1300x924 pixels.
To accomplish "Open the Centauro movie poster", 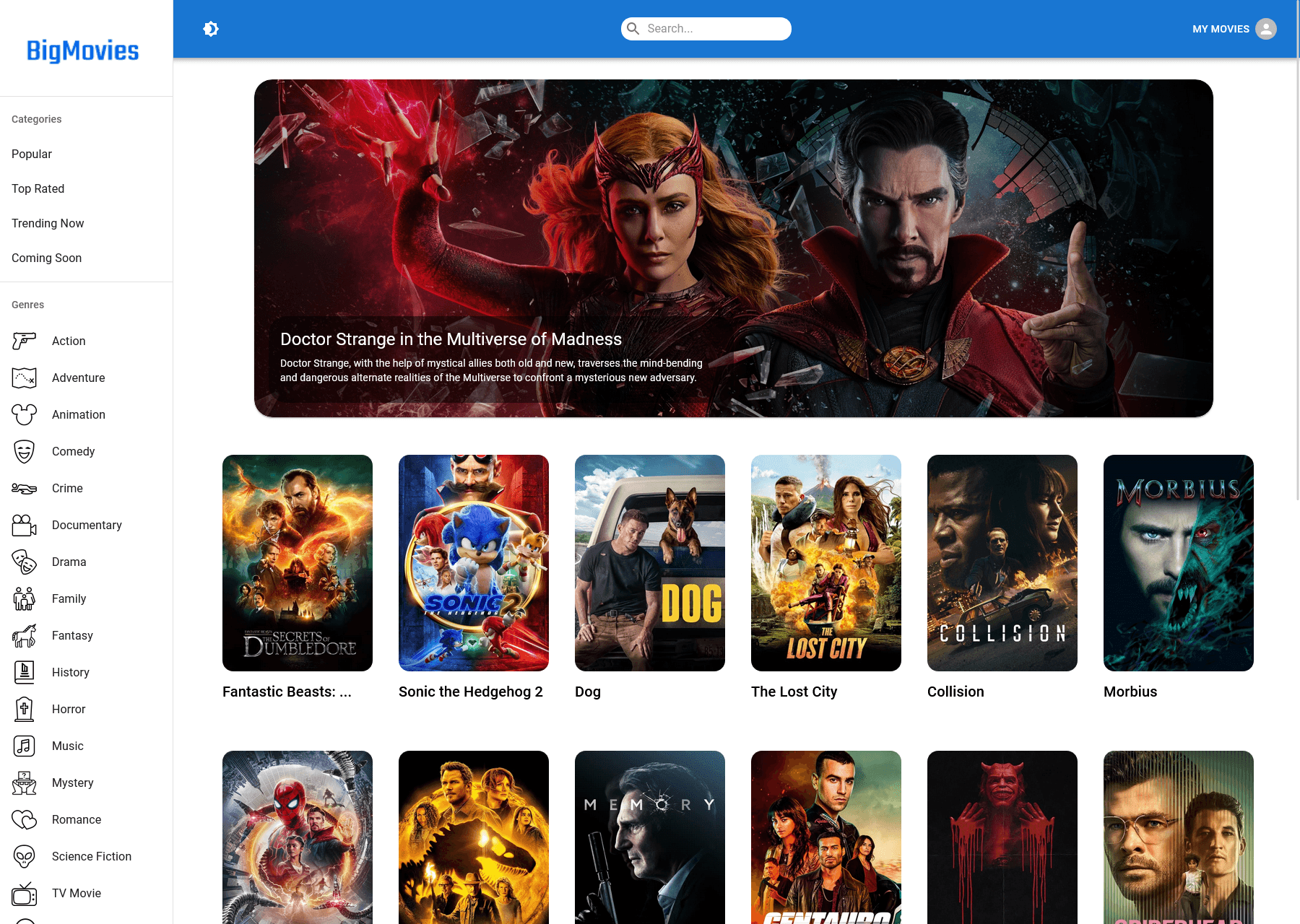I will [826, 837].
